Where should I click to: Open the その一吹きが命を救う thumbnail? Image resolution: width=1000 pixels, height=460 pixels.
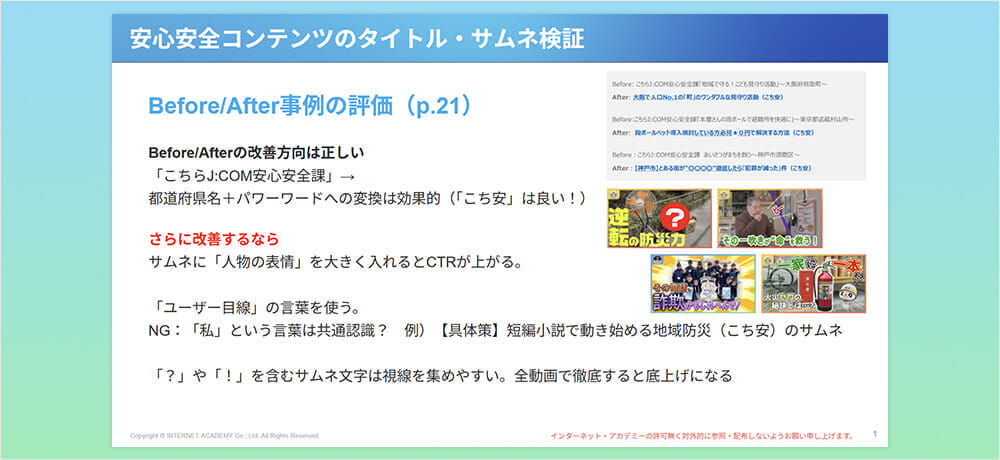(770, 218)
